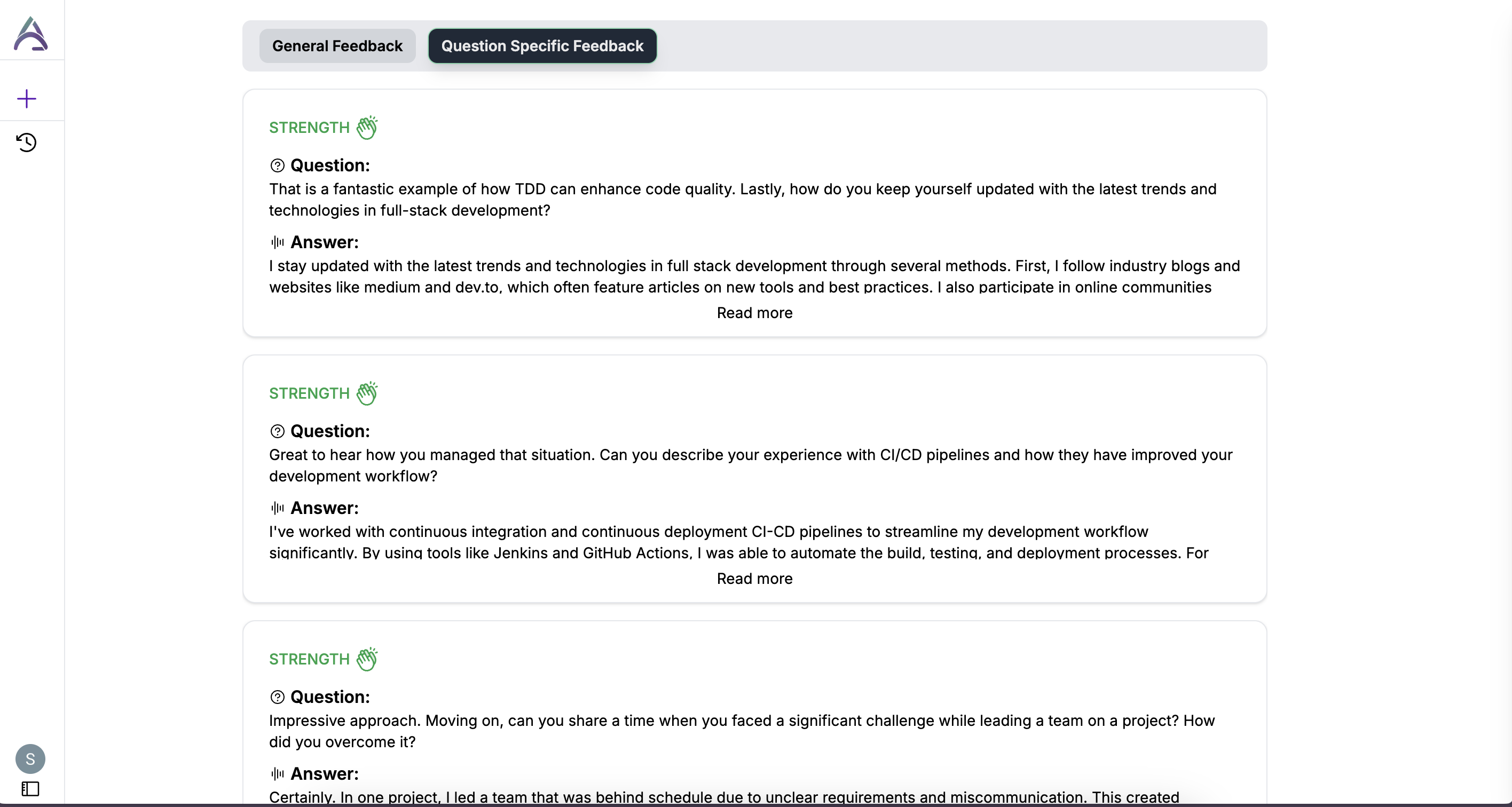Screen dimensions: 1512x807
Task: Click the plus icon for new session
Action: (26, 99)
